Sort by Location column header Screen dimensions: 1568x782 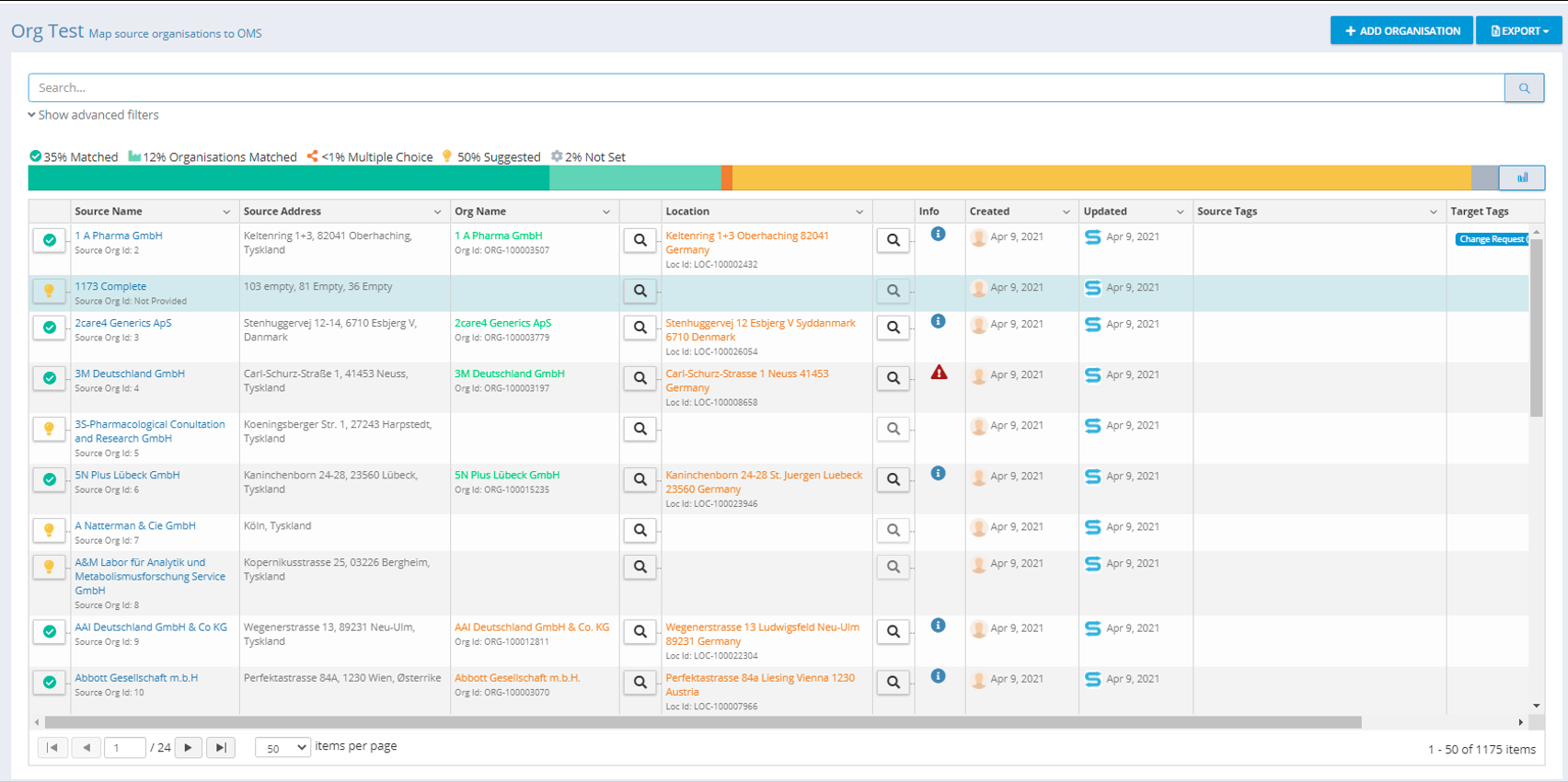coord(687,212)
